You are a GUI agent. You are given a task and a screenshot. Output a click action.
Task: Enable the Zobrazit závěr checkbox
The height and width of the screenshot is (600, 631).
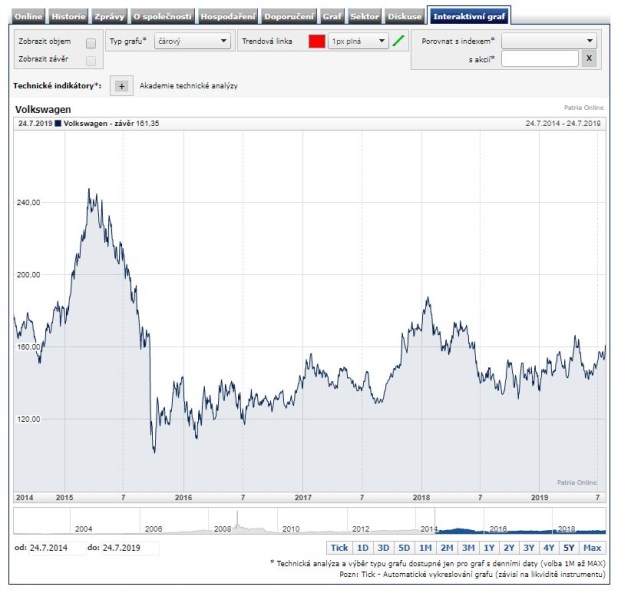pos(91,60)
